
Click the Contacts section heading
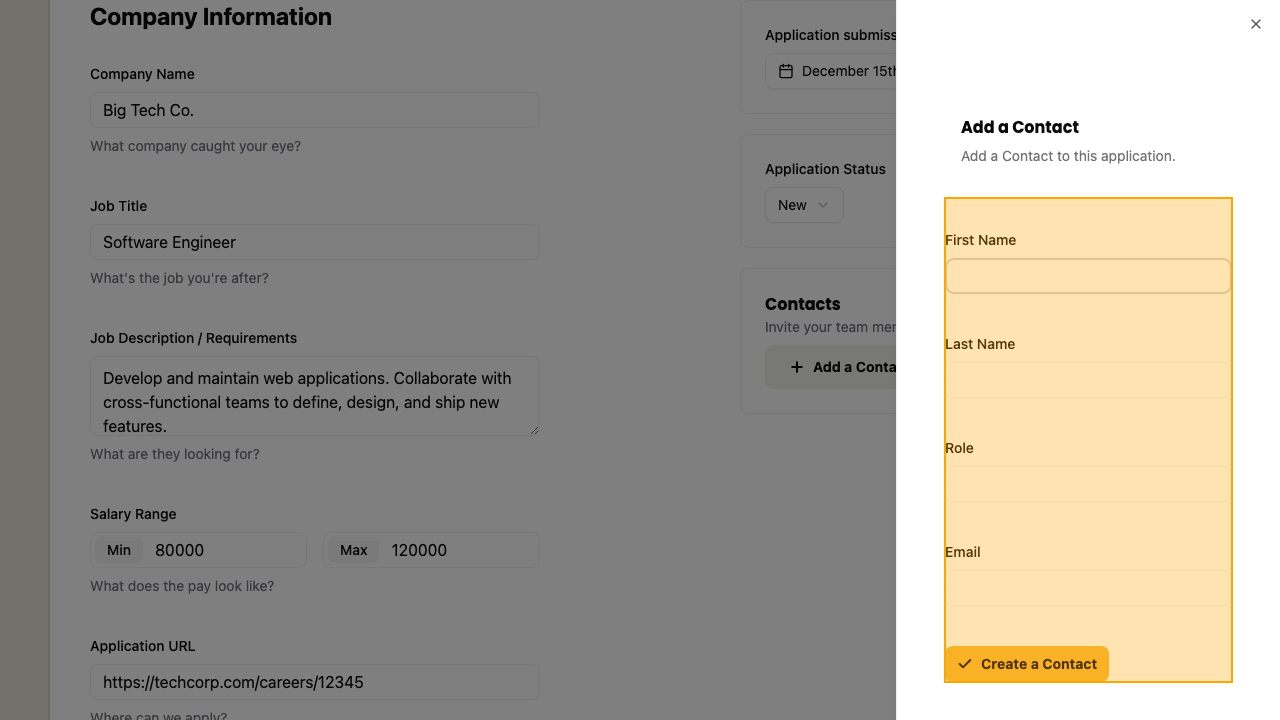click(x=803, y=304)
